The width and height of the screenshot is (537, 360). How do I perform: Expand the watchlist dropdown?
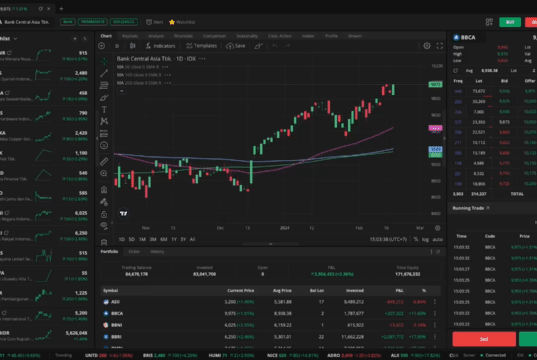(x=15, y=39)
